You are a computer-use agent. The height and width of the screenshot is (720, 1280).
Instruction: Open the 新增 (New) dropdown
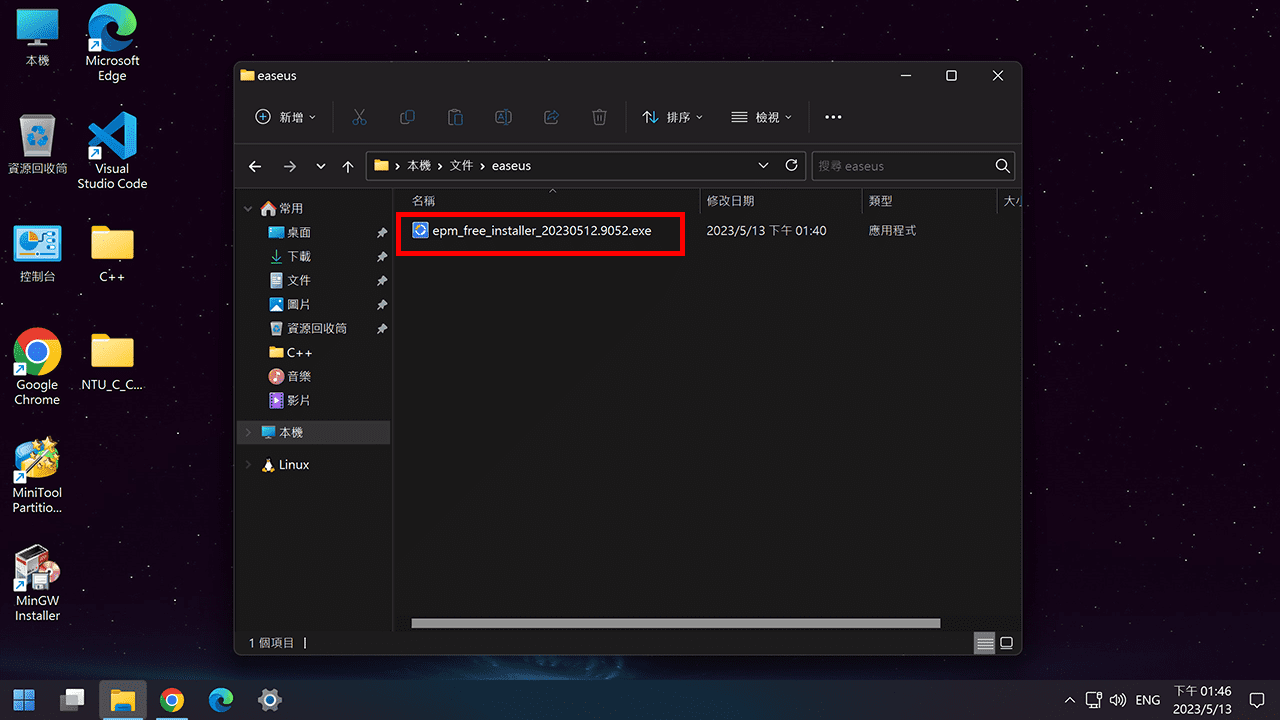(286, 117)
